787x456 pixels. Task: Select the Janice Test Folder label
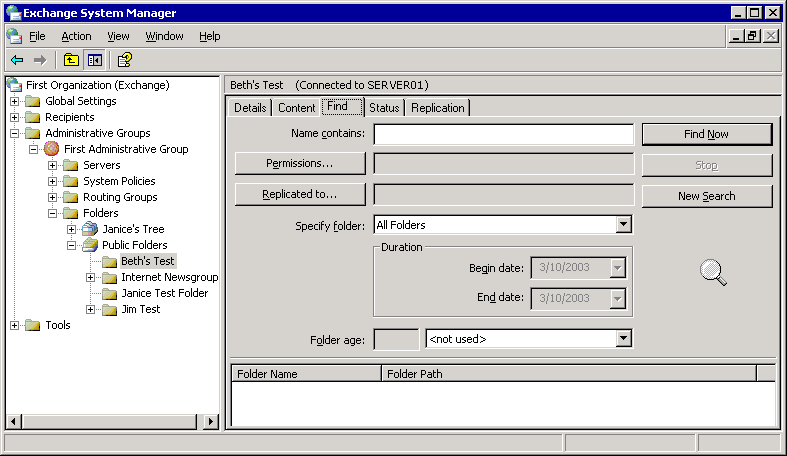[x=165, y=293]
